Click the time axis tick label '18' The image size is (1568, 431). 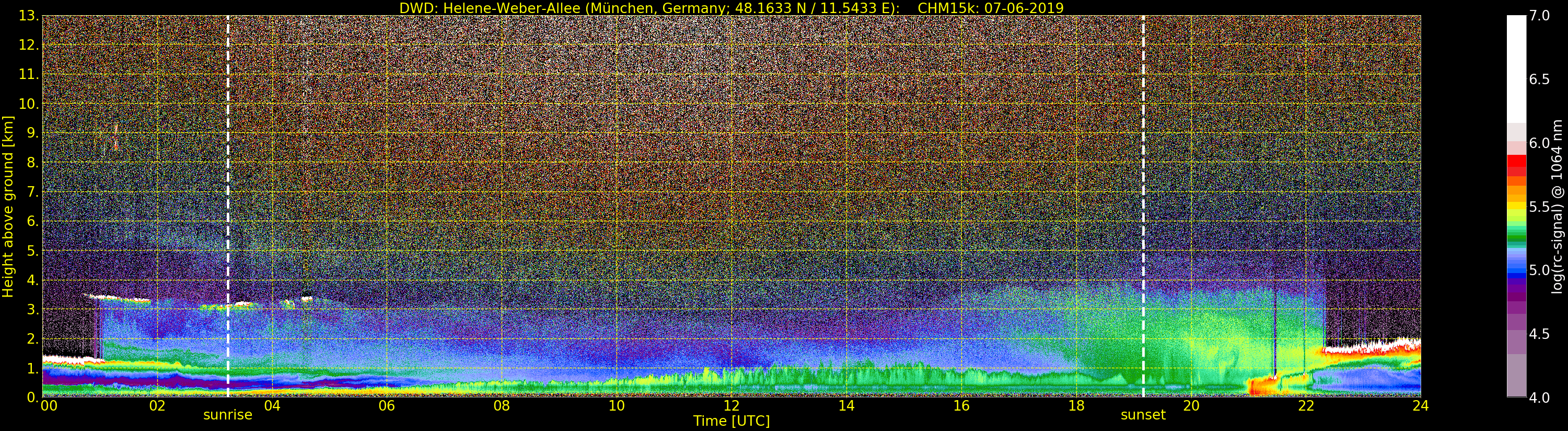tap(1076, 406)
